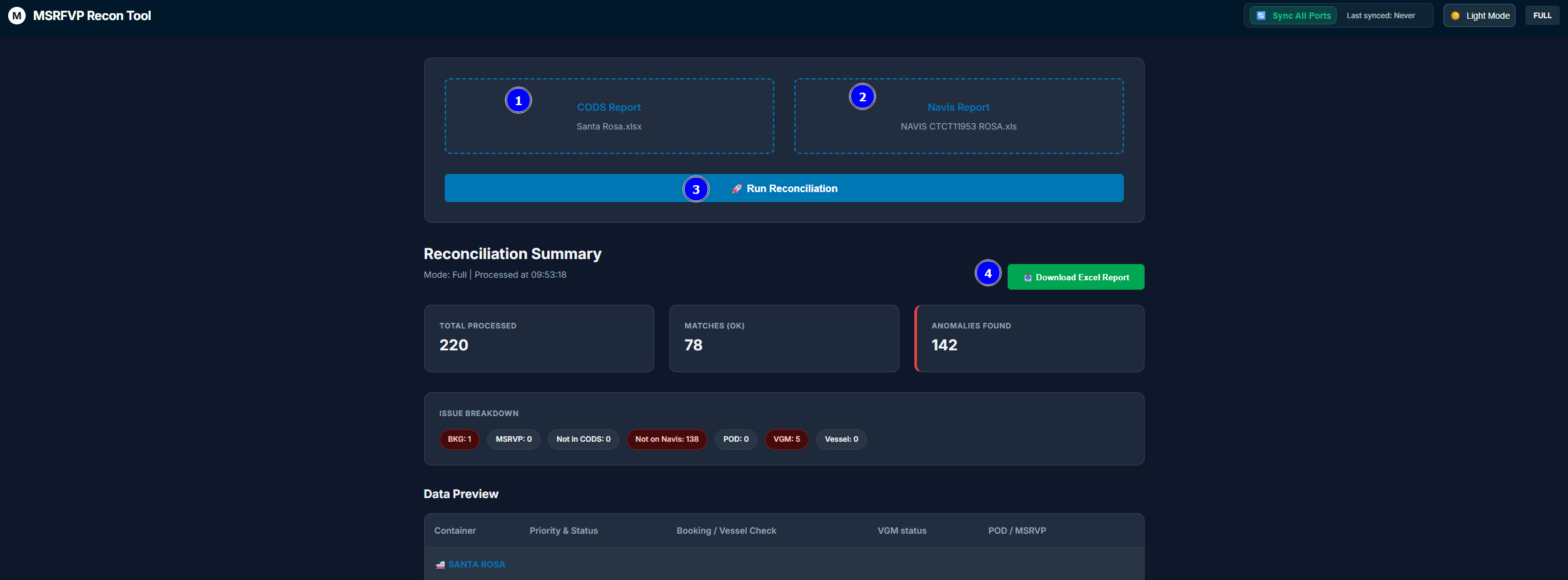Click the ship icon beside SANTA ROSA
Viewport: 1568px width, 580px height.
(440, 564)
